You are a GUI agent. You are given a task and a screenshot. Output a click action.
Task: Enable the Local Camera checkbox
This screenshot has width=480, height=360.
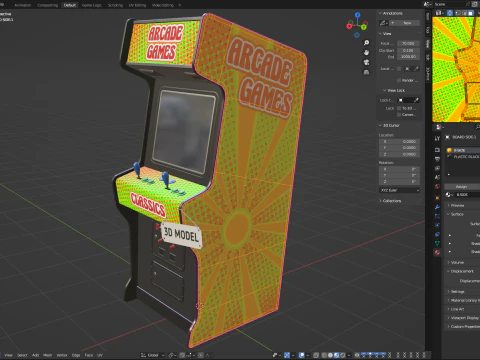pos(399,69)
